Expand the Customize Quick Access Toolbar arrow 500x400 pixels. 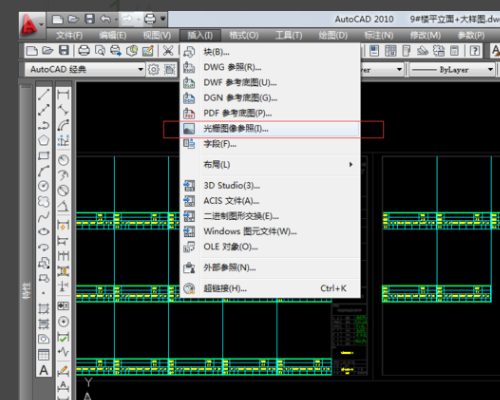click(163, 19)
